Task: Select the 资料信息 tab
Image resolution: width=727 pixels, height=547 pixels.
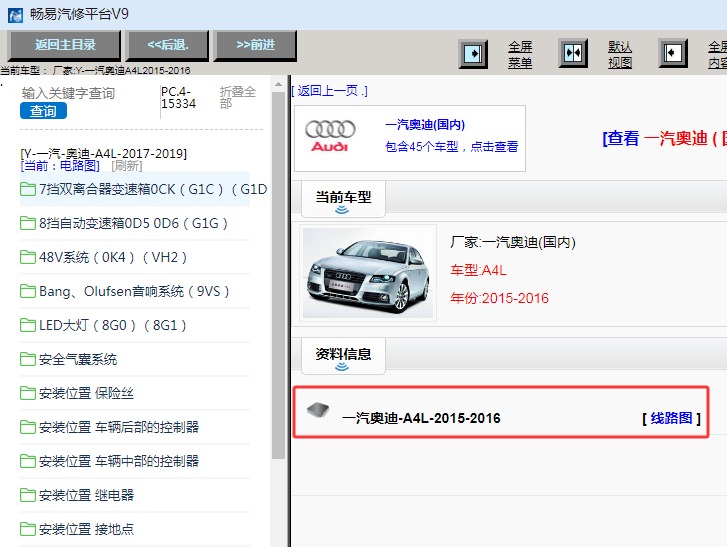Action: 343,356
